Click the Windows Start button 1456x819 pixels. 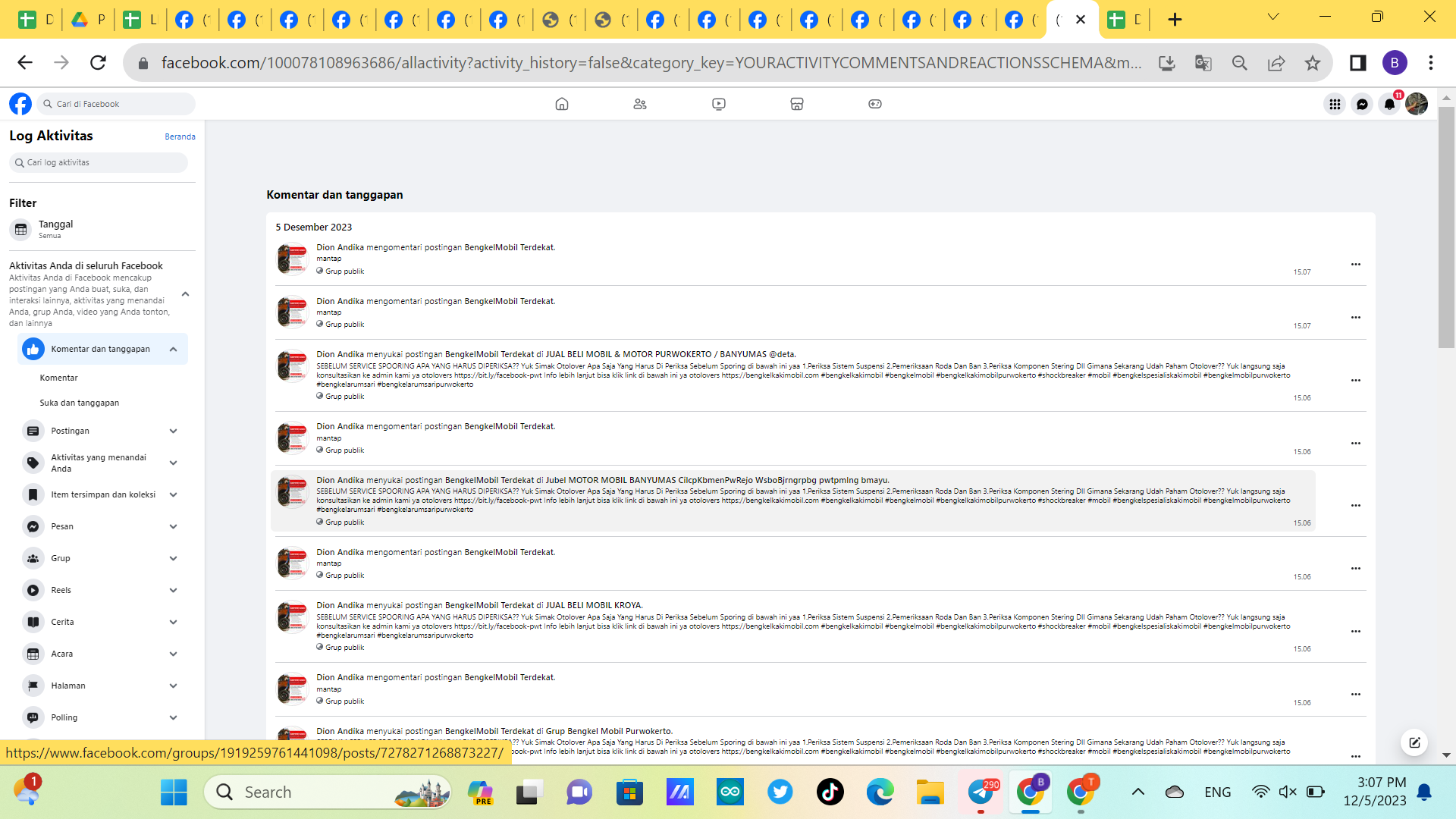click(x=174, y=792)
